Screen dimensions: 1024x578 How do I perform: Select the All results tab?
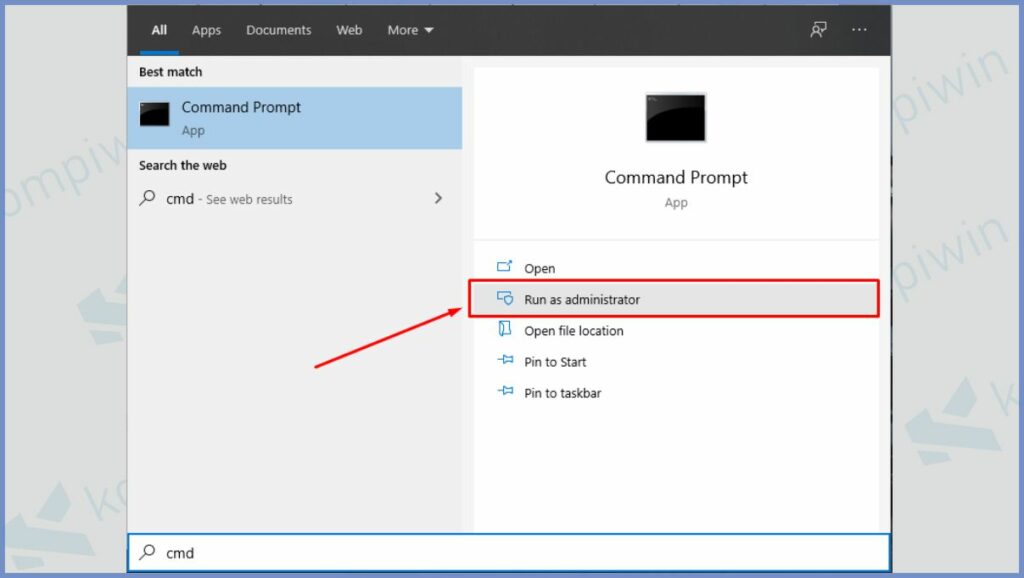[x=159, y=30]
